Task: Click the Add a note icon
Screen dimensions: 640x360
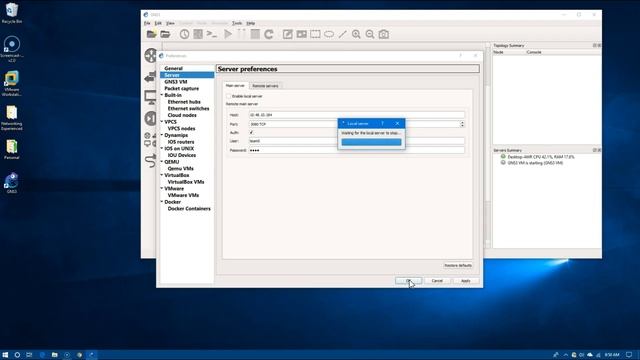Action: (x=288, y=34)
